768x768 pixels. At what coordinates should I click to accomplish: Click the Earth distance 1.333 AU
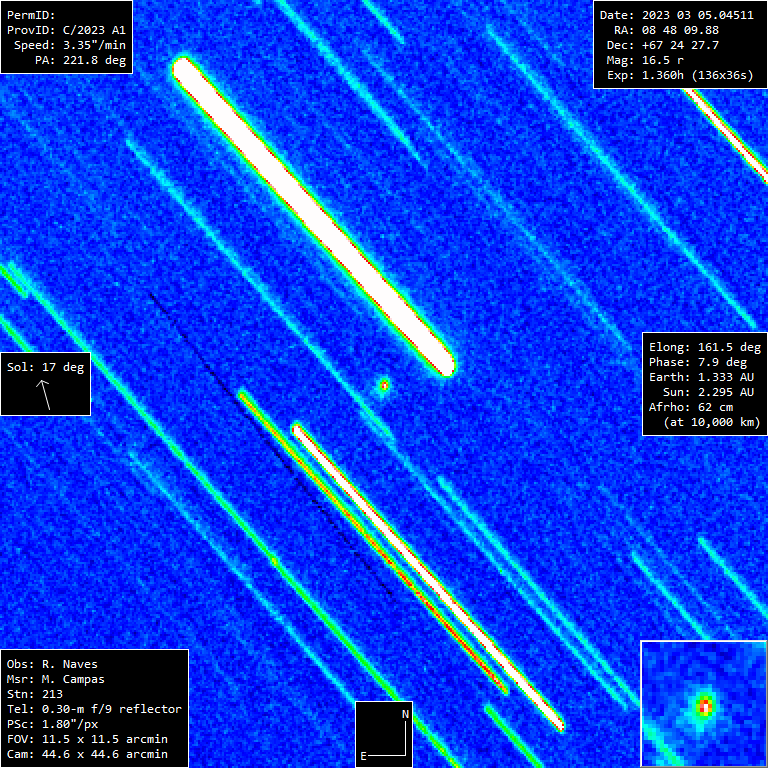coord(726,377)
